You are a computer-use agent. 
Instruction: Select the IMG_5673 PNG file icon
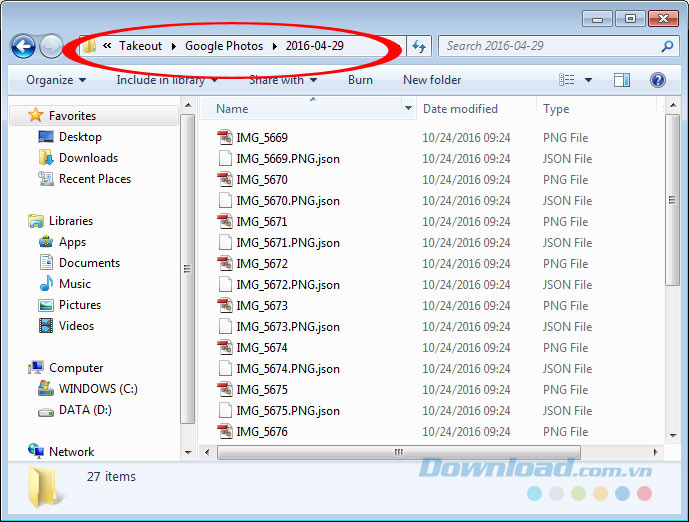(225, 305)
